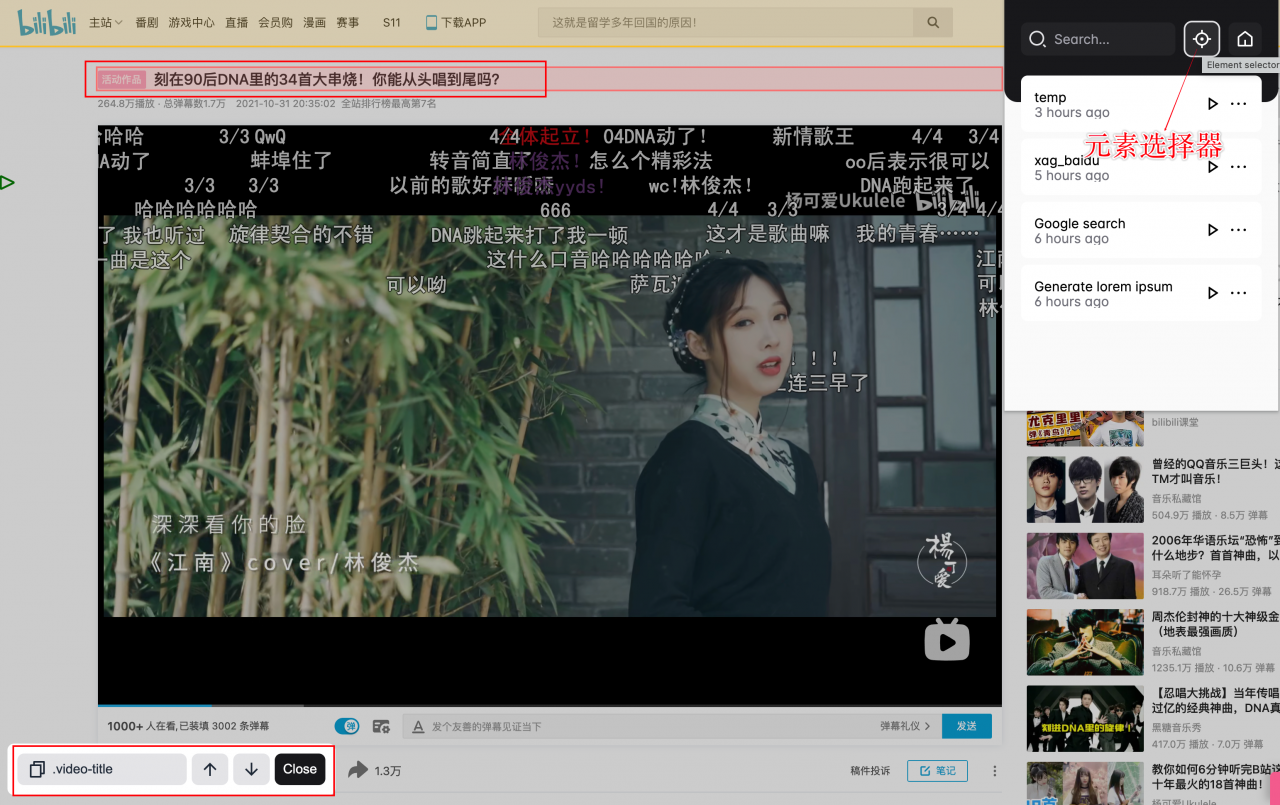The image size is (1280, 805).
Task: Open 赛事 in the navigation
Action: point(347,22)
